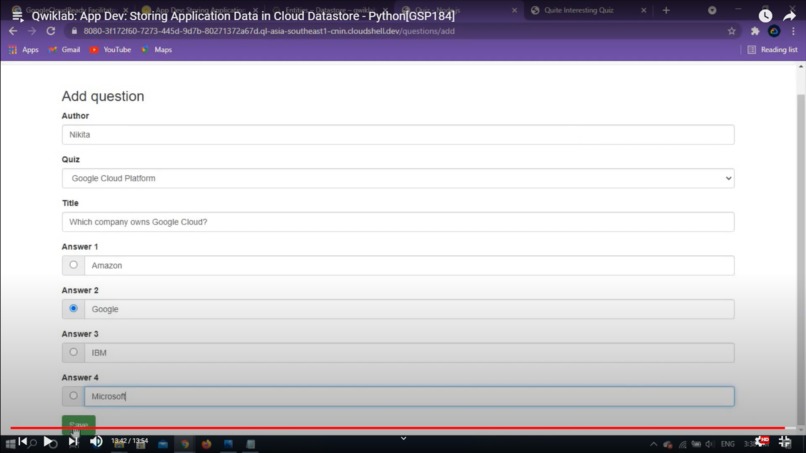Open the Quiz dropdown Google Cloud Platform
This screenshot has width=806, height=453.
[x=398, y=178]
